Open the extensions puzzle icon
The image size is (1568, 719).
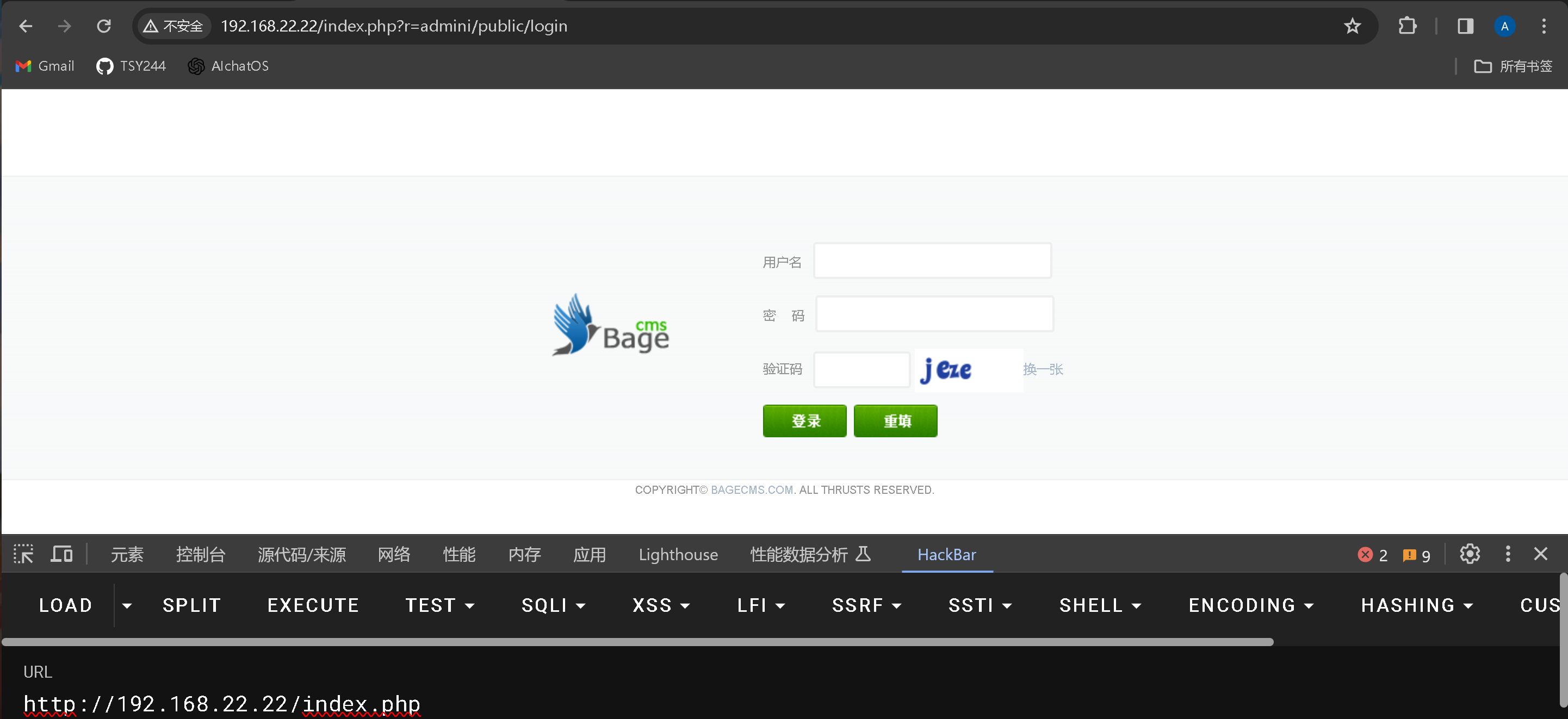click(1406, 26)
